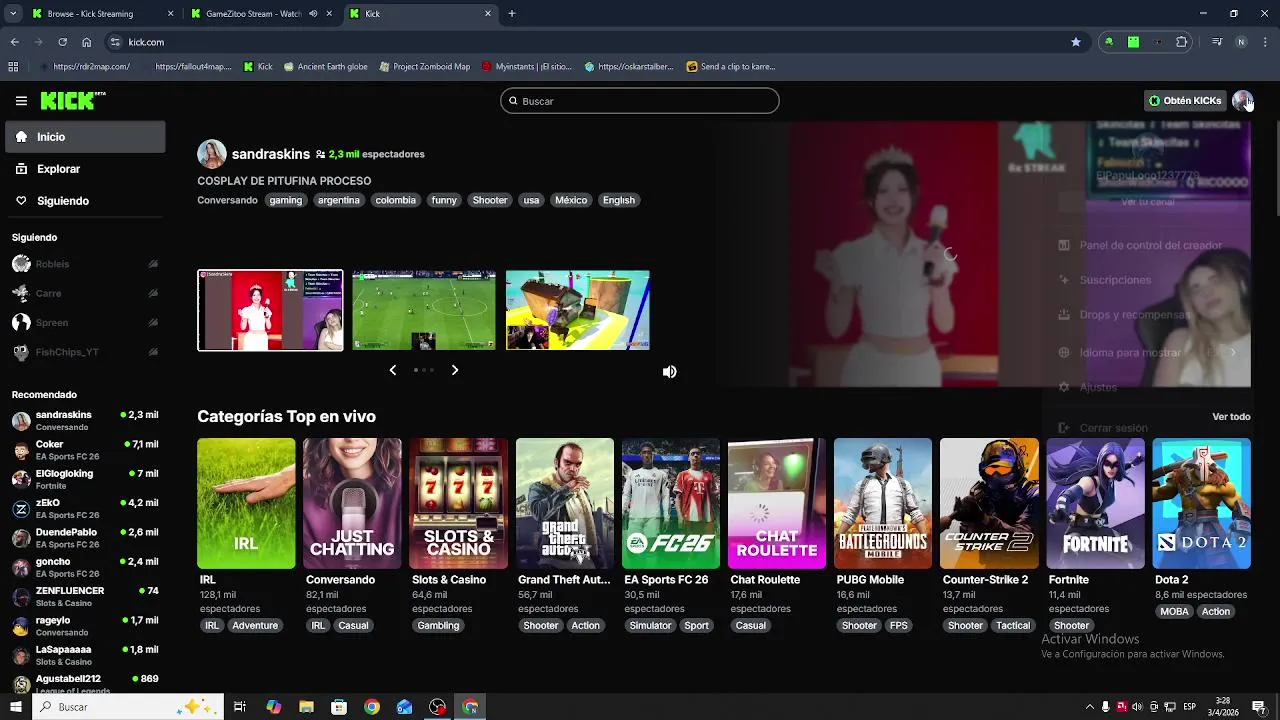This screenshot has width=1280, height=720.
Task: Open Grand Theft Auto category card
Action: tap(565, 503)
